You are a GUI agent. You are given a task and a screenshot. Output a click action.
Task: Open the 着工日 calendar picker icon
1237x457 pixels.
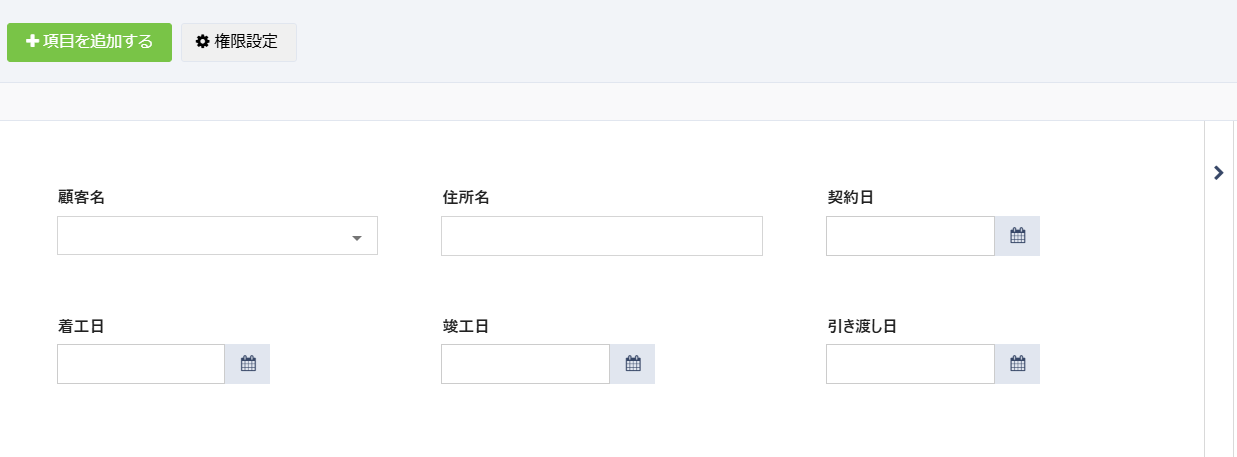[x=248, y=364]
